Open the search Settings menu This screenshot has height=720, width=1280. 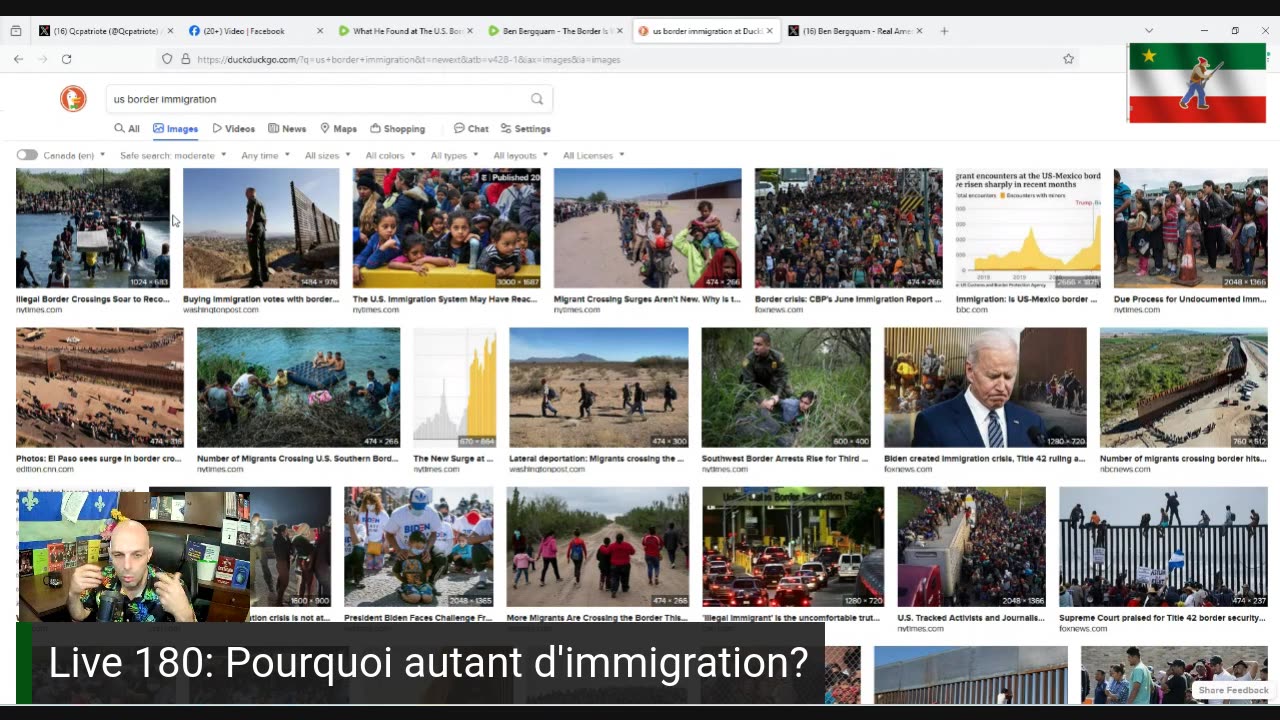point(526,129)
